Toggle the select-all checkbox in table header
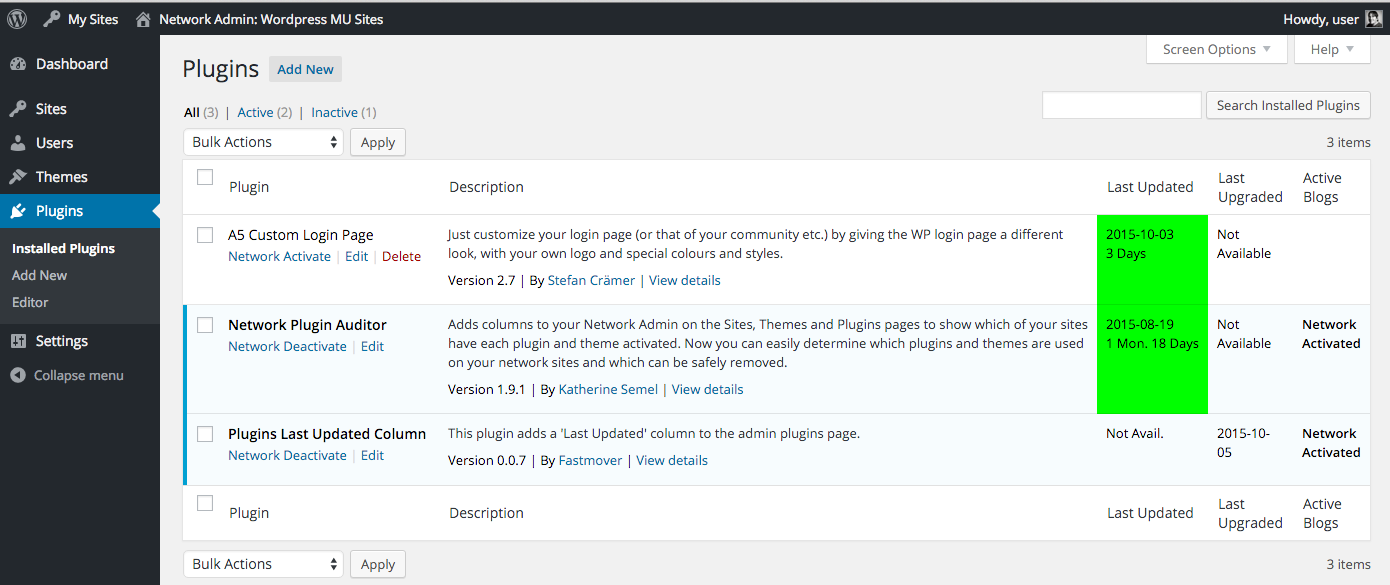This screenshot has width=1390, height=585. pyautogui.click(x=205, y=177)
